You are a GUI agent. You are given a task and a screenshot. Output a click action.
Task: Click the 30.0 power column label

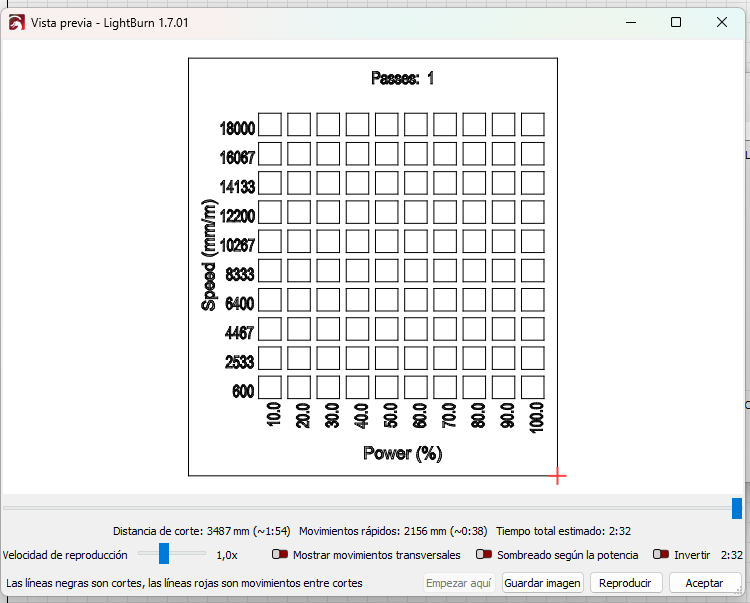332,415
